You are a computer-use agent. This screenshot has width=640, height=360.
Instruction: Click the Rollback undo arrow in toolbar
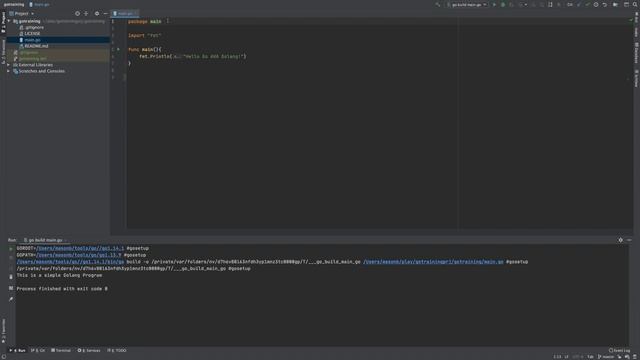(x=605, y=4)
